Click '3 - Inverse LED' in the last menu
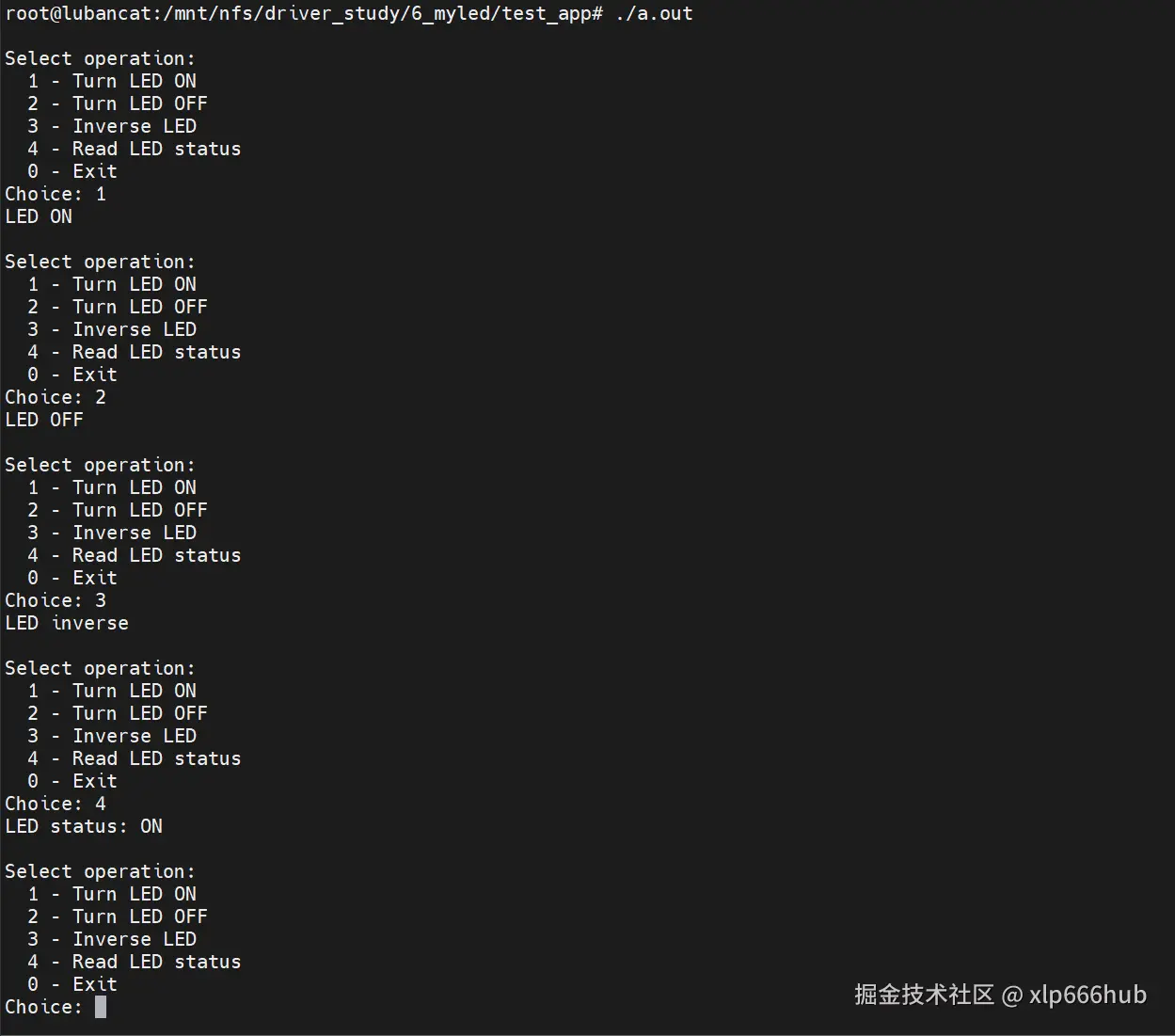Viewport: 1175px width, 1036px height. (112, 939)
